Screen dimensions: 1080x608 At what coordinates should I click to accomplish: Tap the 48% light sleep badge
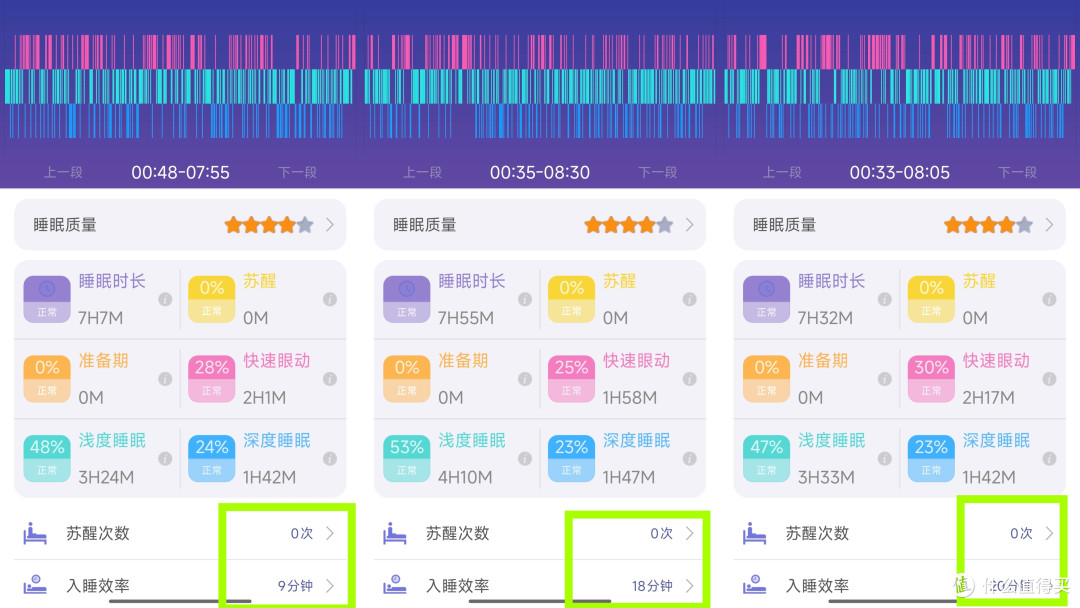click(47, 459)
